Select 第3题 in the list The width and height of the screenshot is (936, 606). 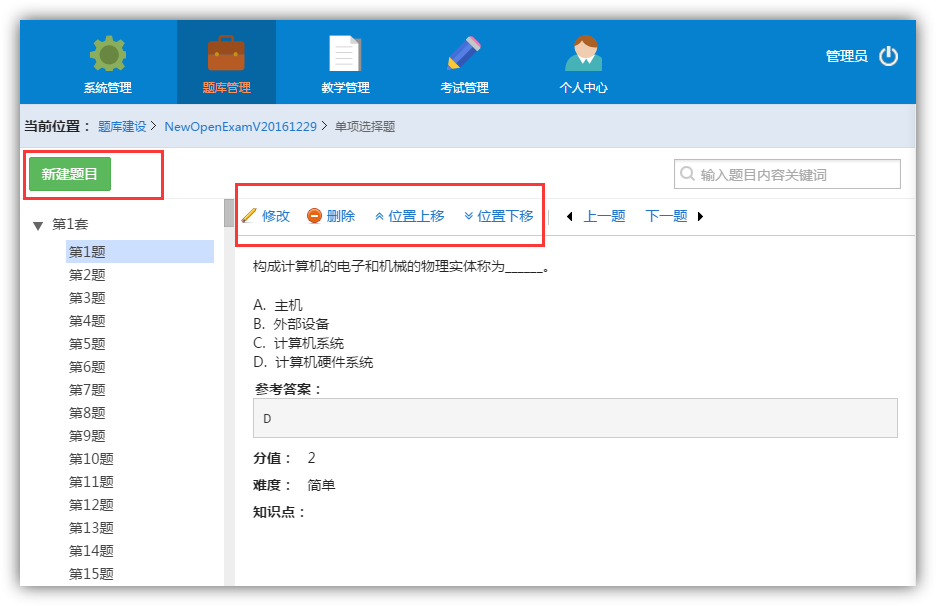pyautogui.click(x=87, y=297)
